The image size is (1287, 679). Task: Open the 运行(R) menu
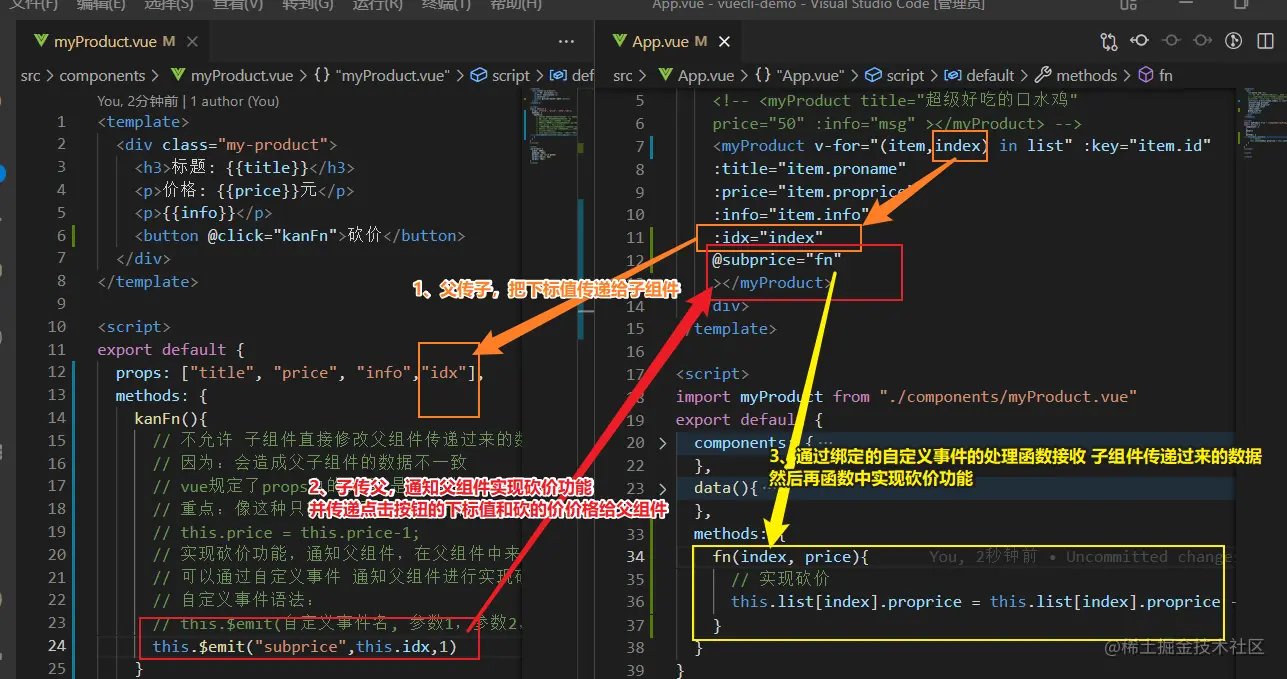point(377,5)
